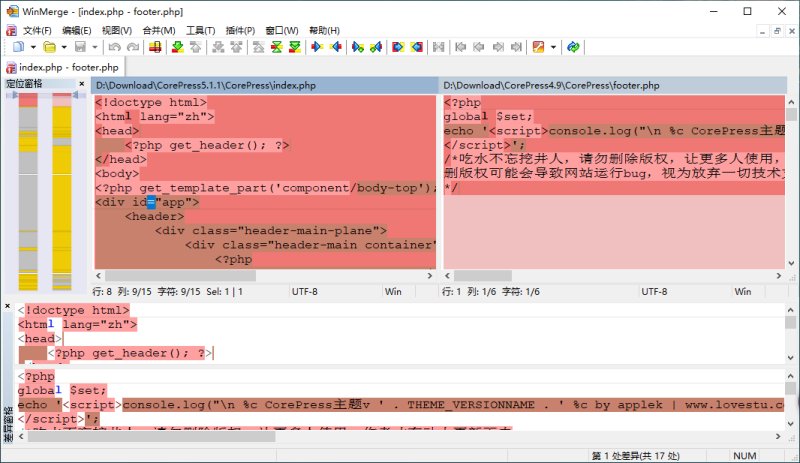Copy difference to left pane

336,47
